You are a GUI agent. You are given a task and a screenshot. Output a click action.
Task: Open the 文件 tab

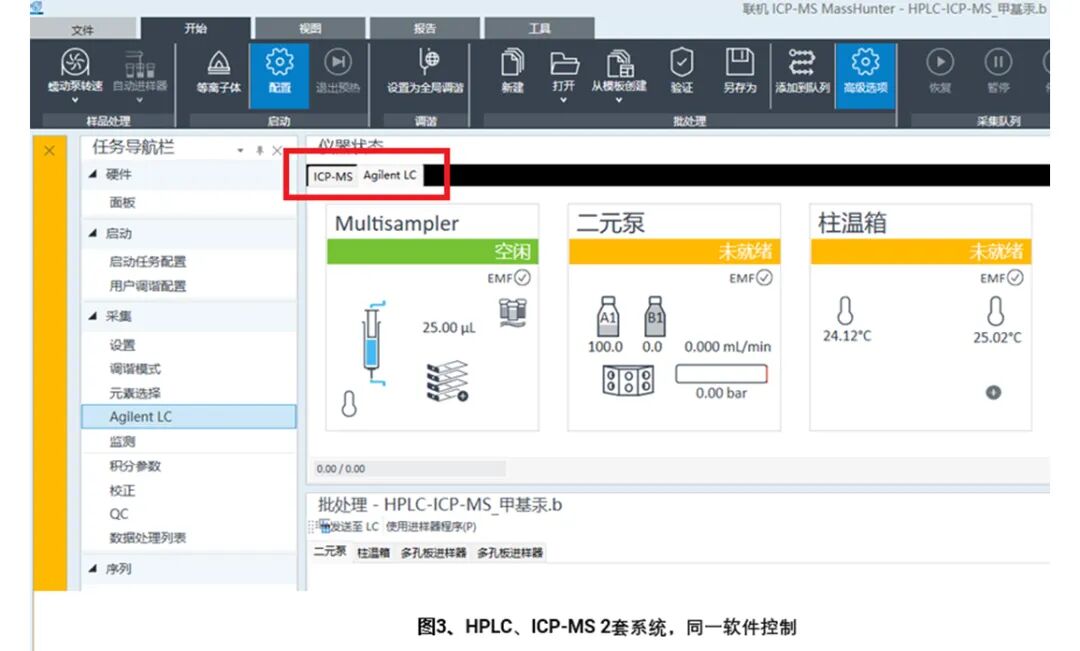coord(83,30)
